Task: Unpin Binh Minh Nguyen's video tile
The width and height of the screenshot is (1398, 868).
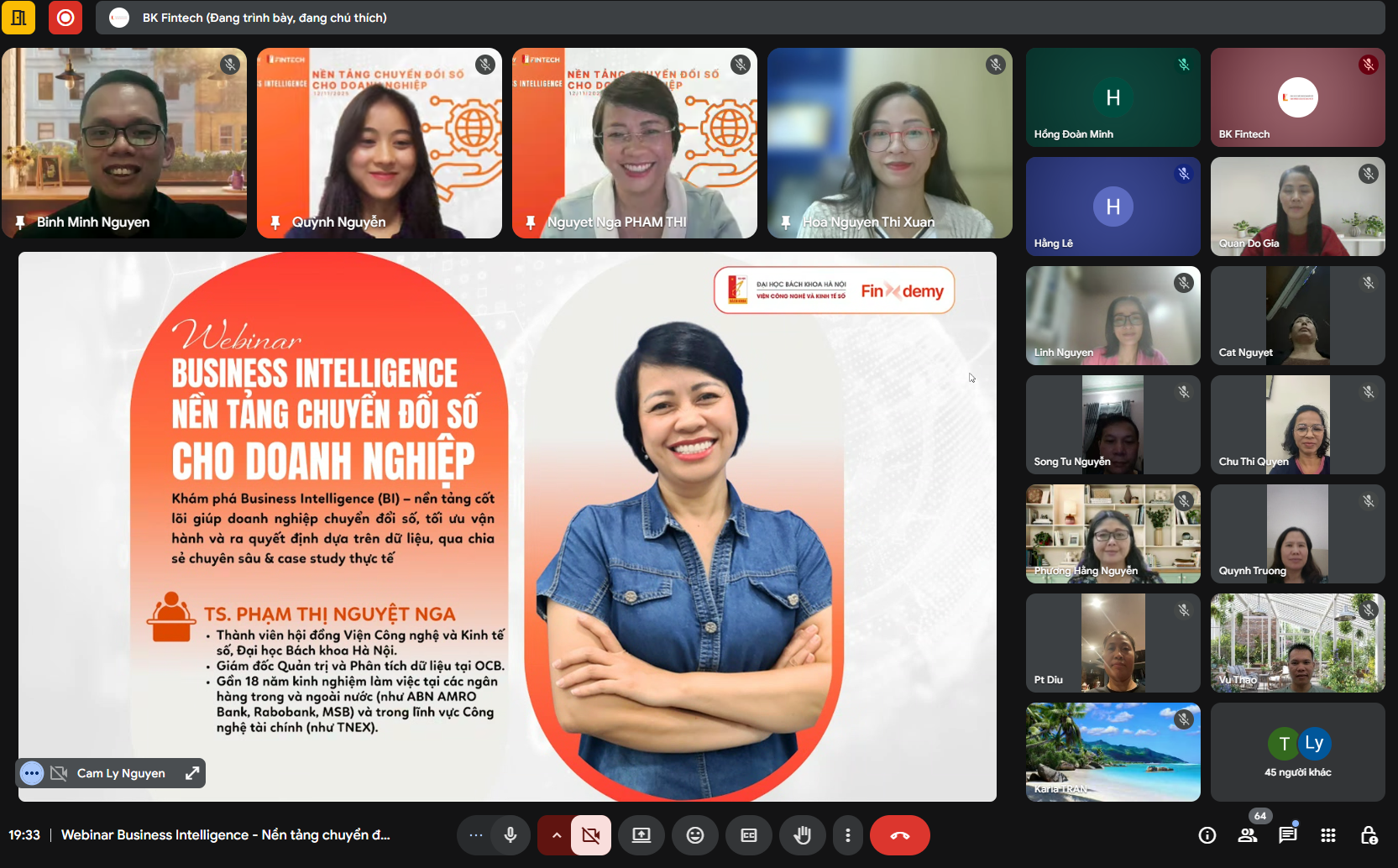Action: pyautogui.click(x=20, y=222)
